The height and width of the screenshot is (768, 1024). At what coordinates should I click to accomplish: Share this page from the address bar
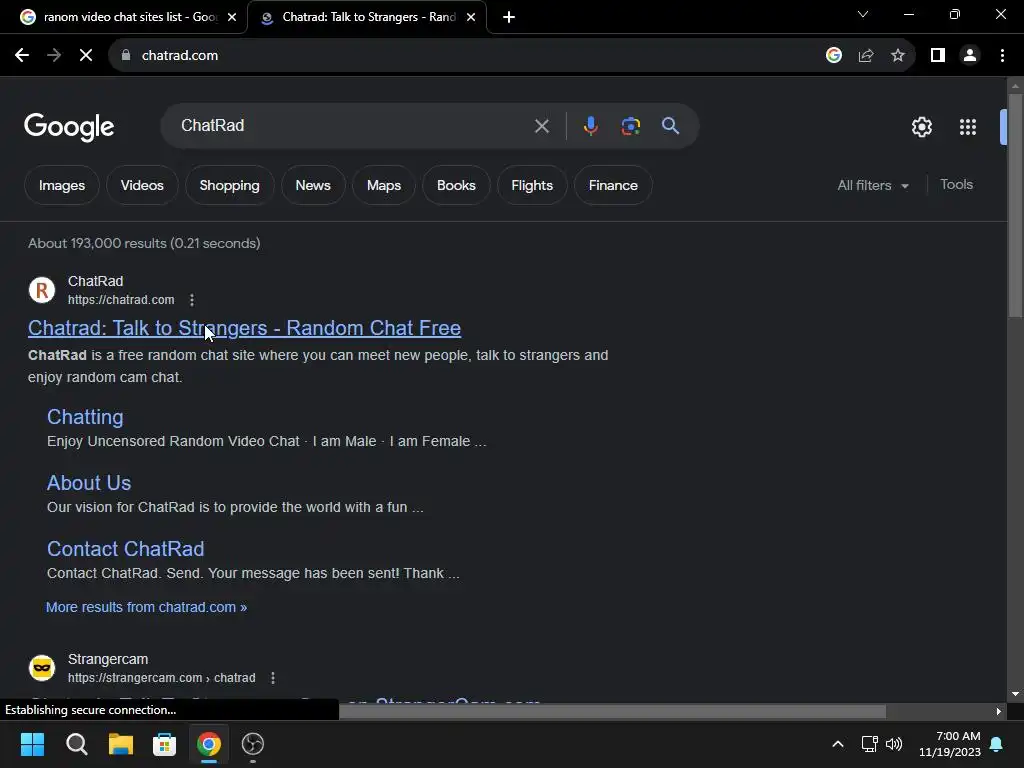click(866, 56)
